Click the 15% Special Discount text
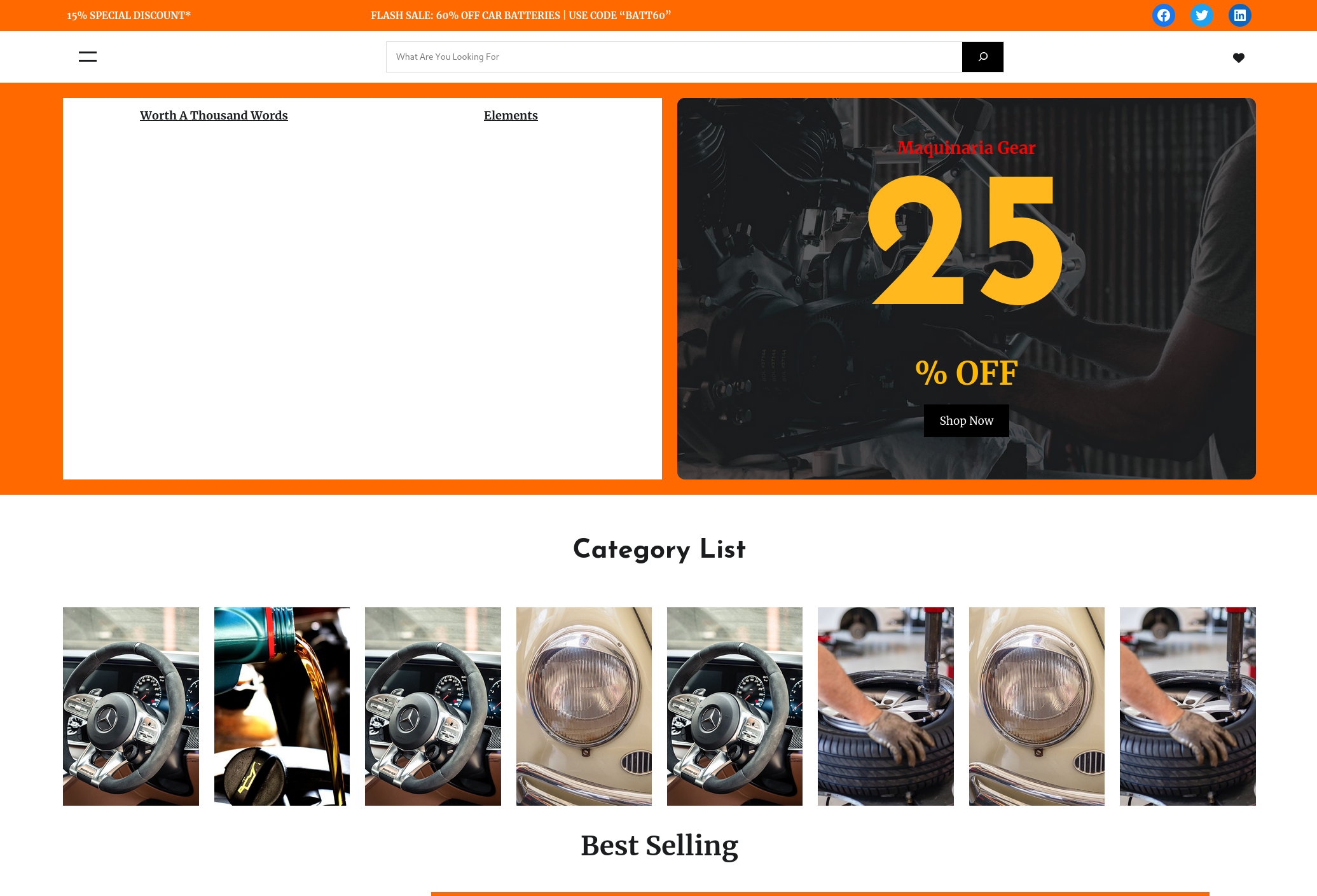The image size is (1317, 896). click(128, 15)
